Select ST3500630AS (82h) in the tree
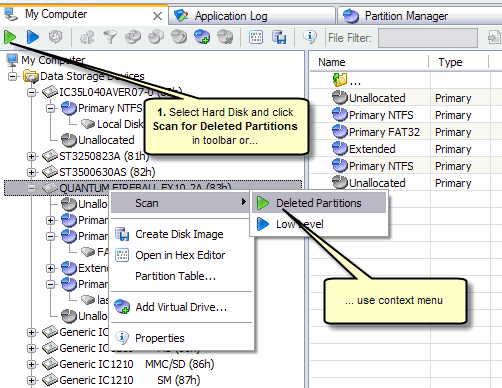 click(107, 172)
